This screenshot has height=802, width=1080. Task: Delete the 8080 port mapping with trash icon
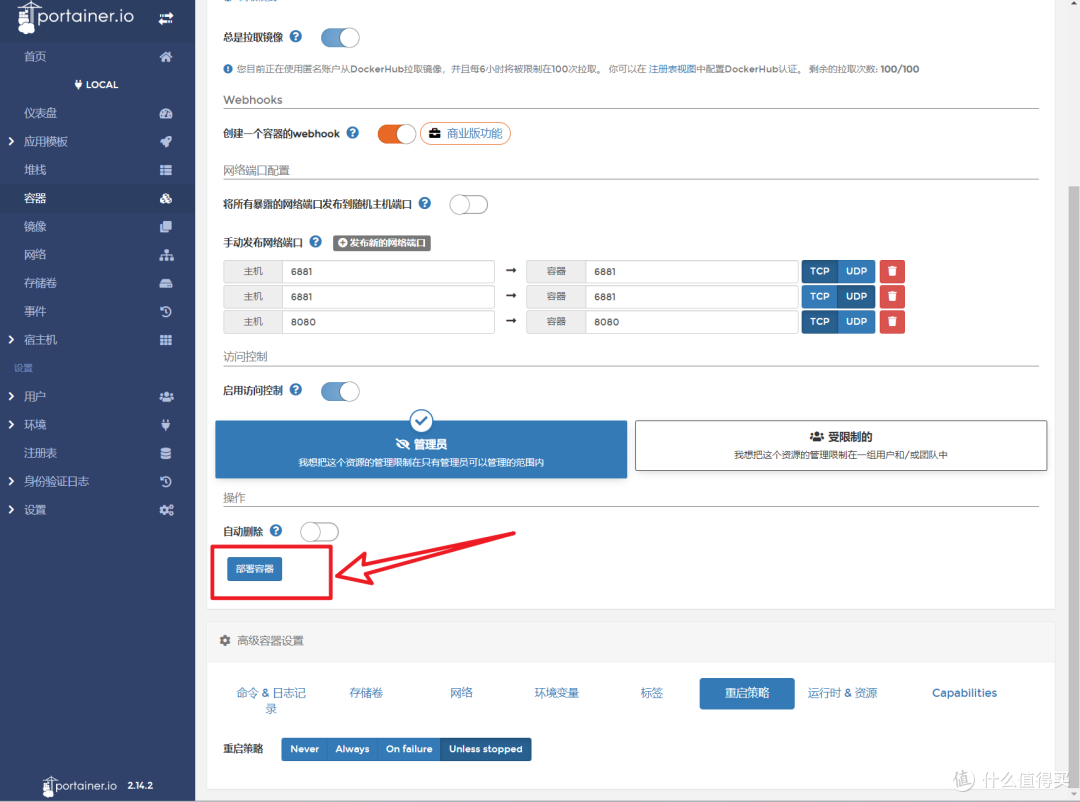click(891, 321)
